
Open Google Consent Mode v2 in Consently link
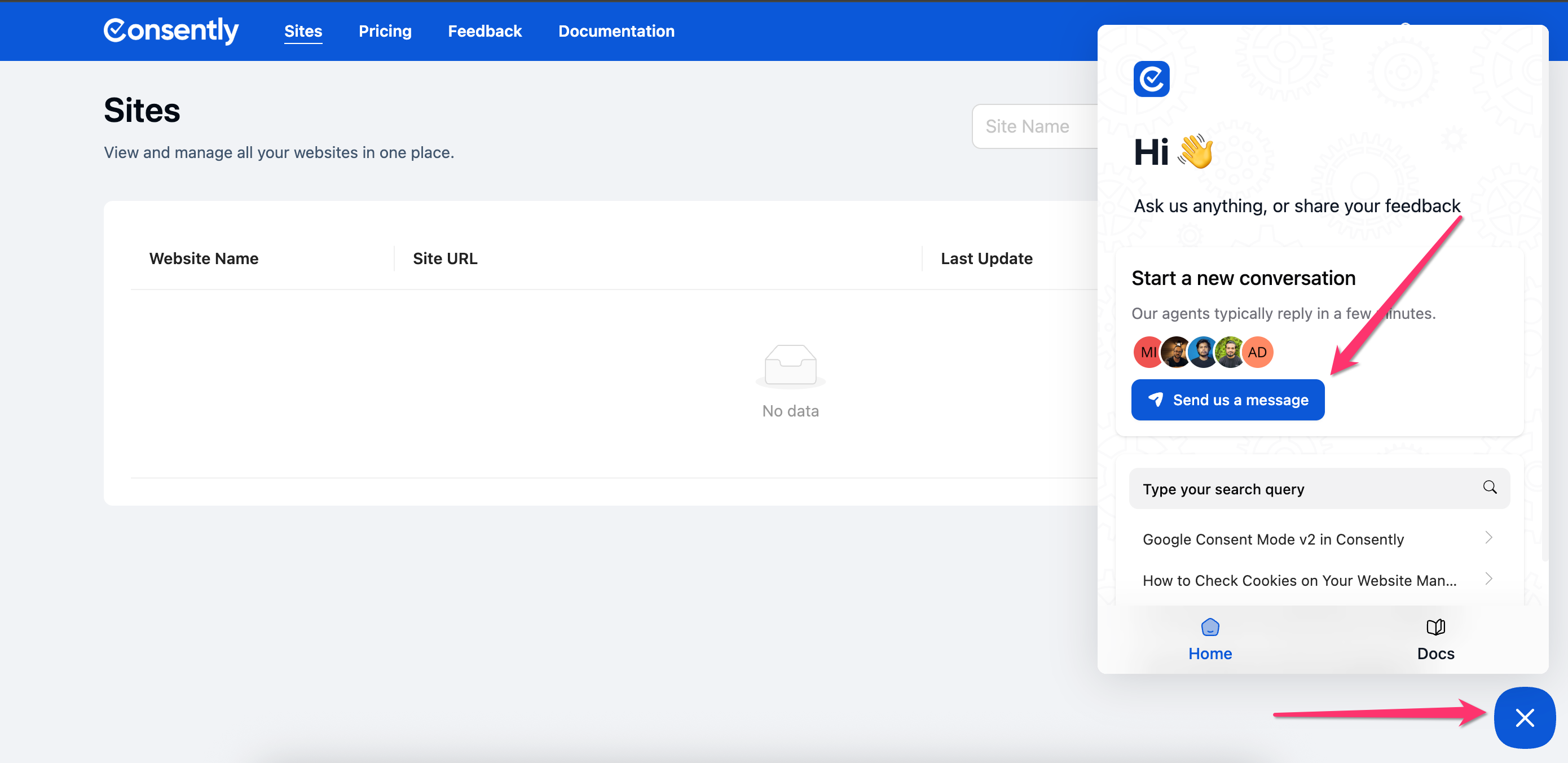pos(1272,540)
